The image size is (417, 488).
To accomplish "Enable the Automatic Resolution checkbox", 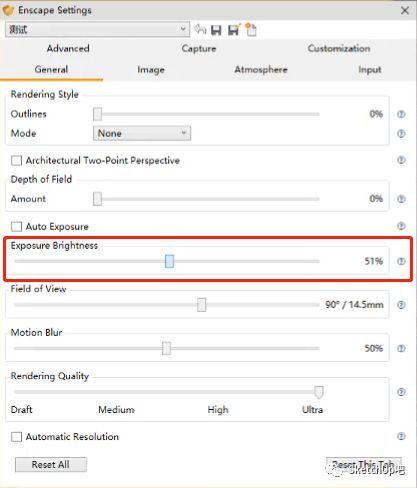I will tap(16, 437).
